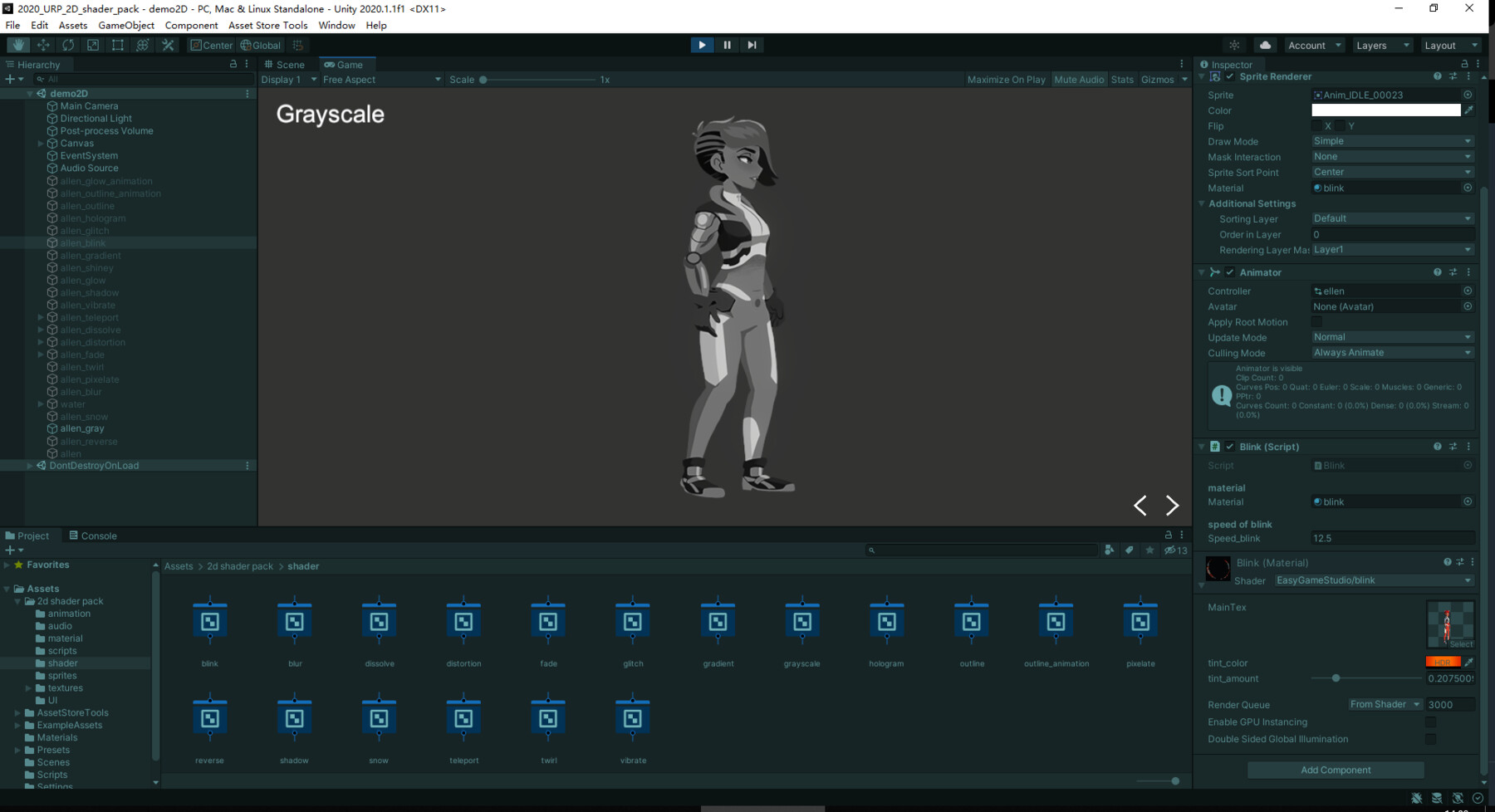Open the Layers dropdown in toolbar
The height and width of the screenshot is (812, 1495).
pos(1382,45)
